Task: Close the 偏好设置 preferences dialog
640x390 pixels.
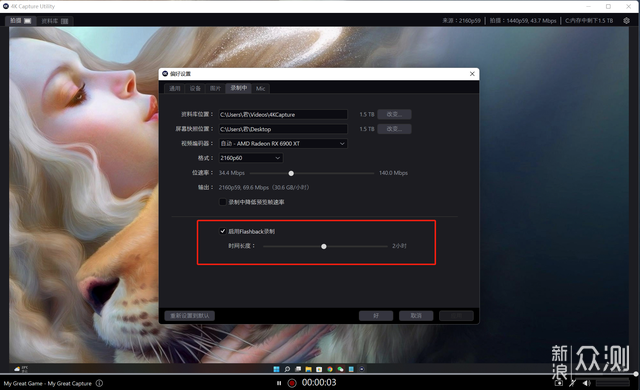Action: tap(472, 74)
